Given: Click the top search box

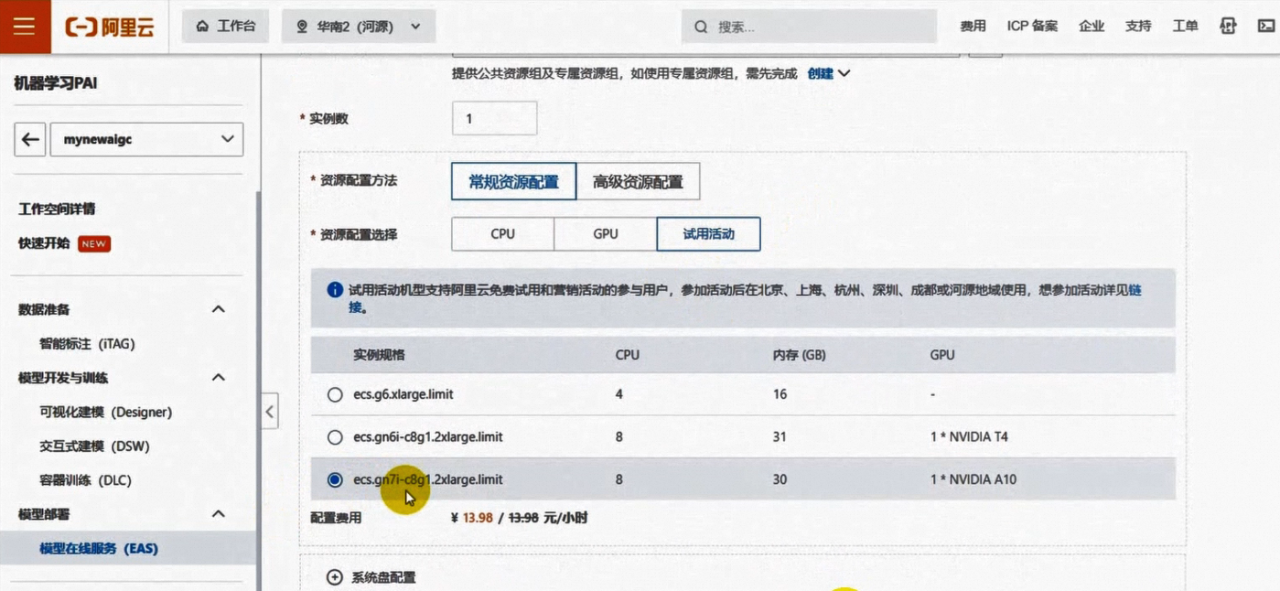Looking at the screenshot, I should [810, 27].
